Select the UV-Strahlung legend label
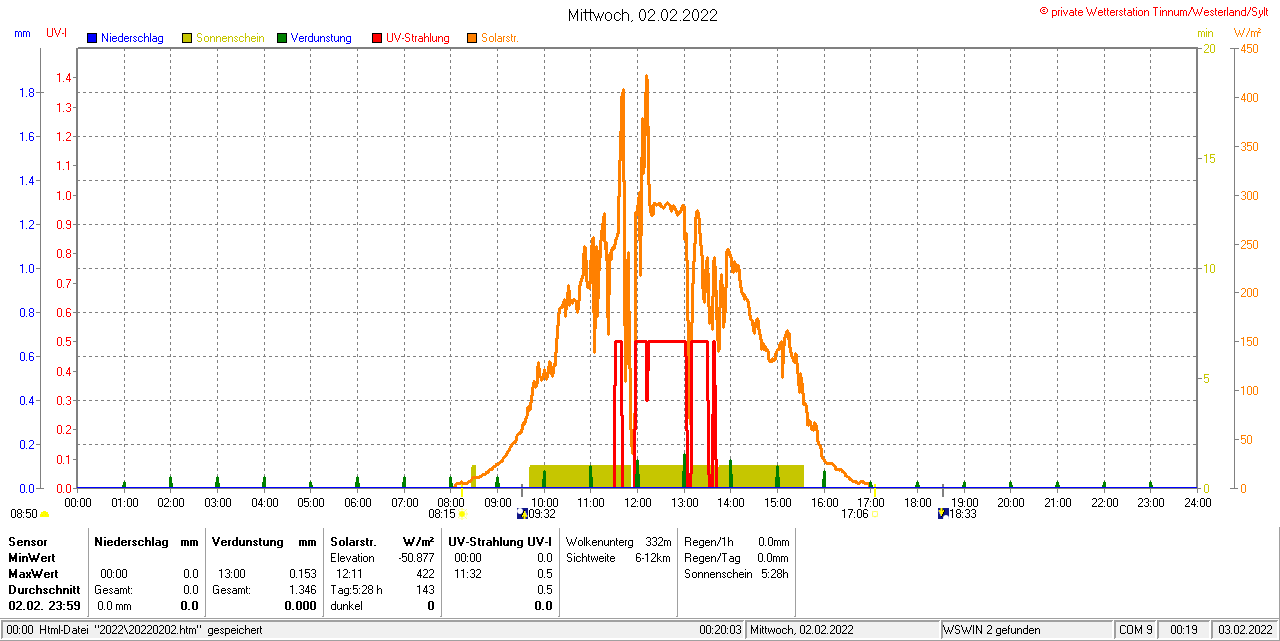 [x=420, y=38]
